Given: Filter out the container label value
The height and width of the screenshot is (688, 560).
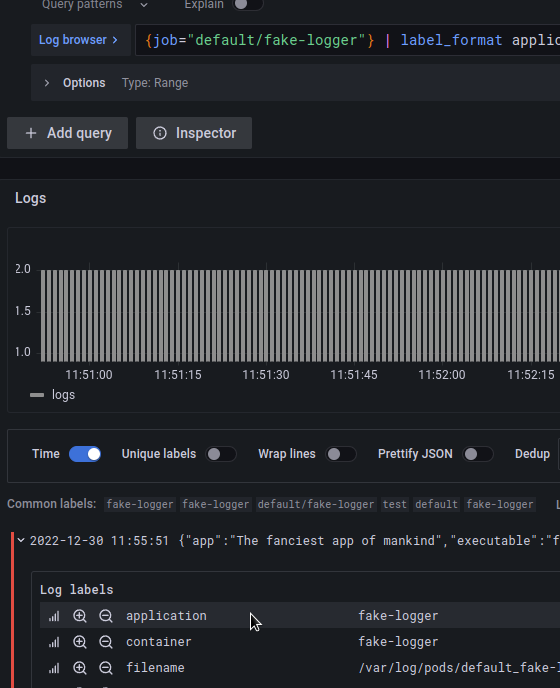Looking at the screenshot, I should 105,642.
